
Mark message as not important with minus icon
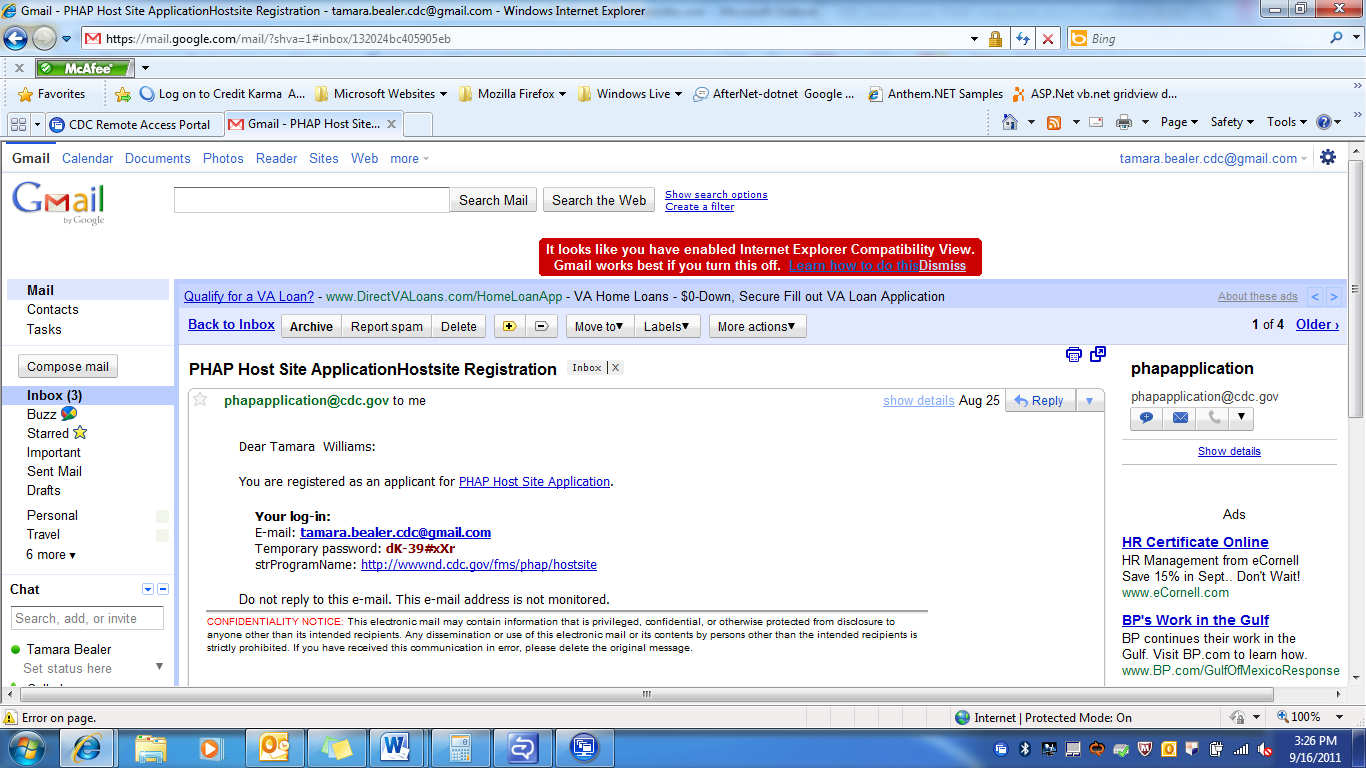click(541, 326)
